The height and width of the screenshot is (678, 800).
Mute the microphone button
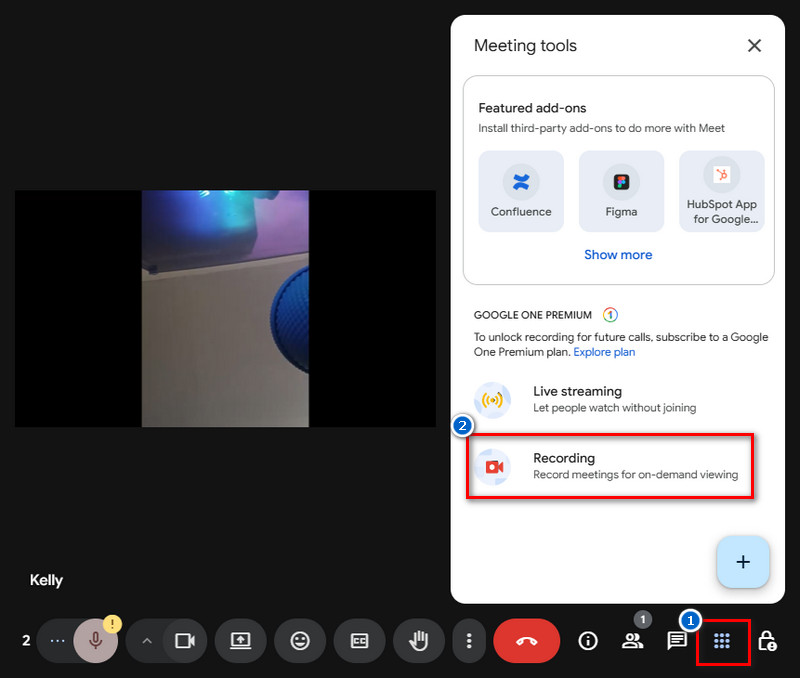tap(95, 641)
